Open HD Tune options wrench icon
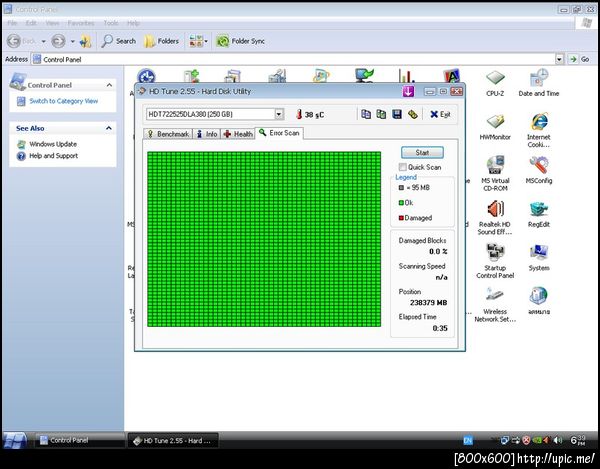The image size is (600, 469). pos(412,114)
